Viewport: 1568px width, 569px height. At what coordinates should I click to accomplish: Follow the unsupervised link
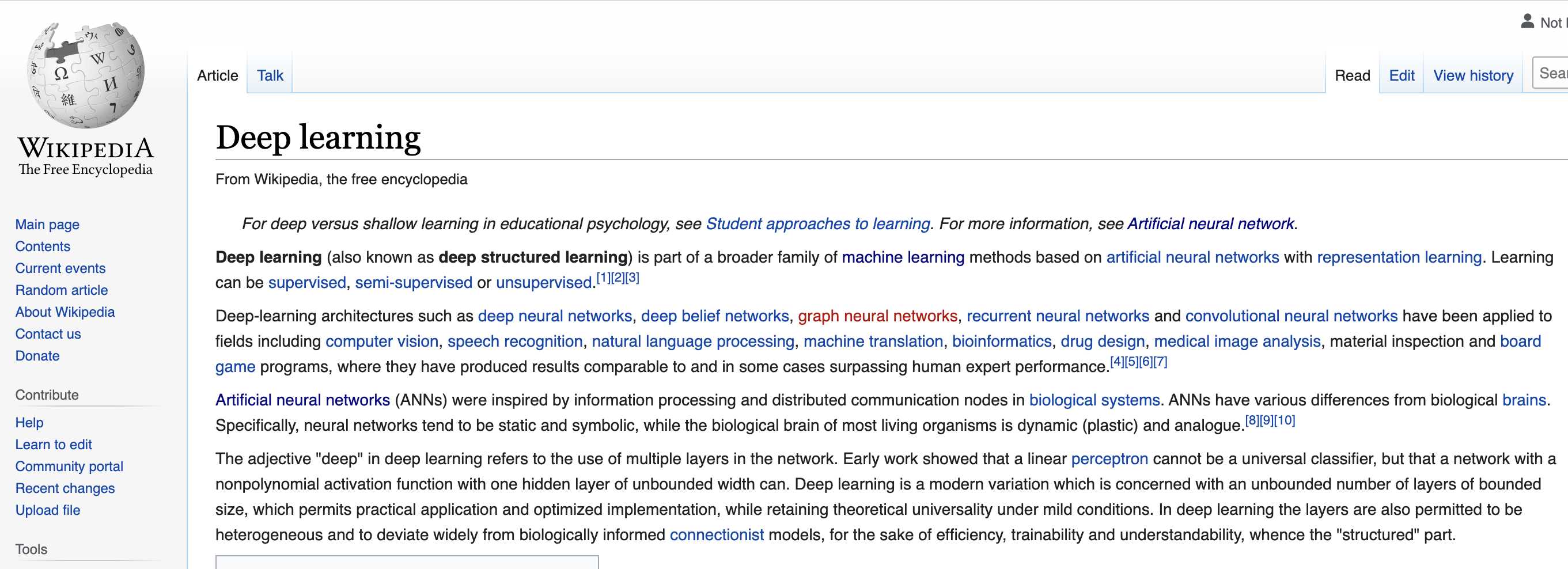(x=544, y=283)
